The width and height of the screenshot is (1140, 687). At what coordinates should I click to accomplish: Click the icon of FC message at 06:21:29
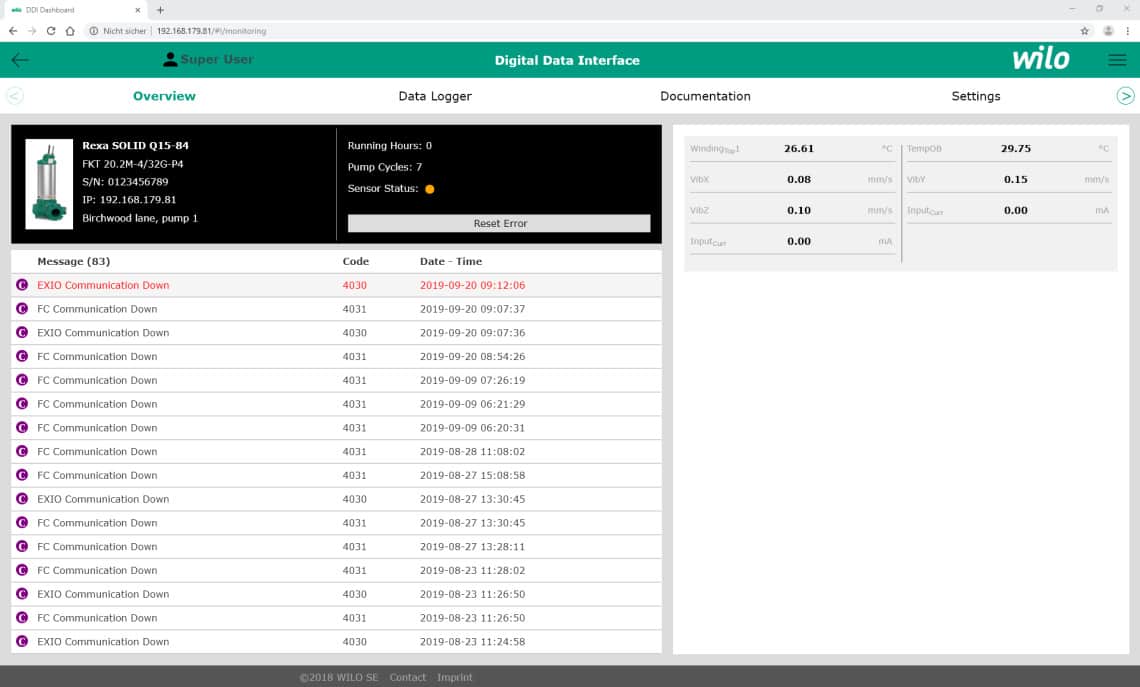[x=22, y=403]
